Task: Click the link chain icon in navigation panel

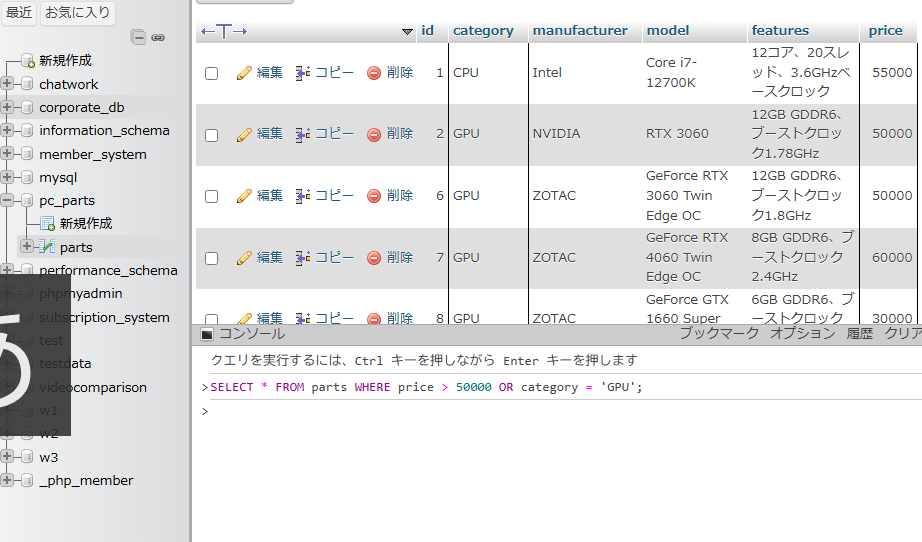Action: tap(158, 37)
